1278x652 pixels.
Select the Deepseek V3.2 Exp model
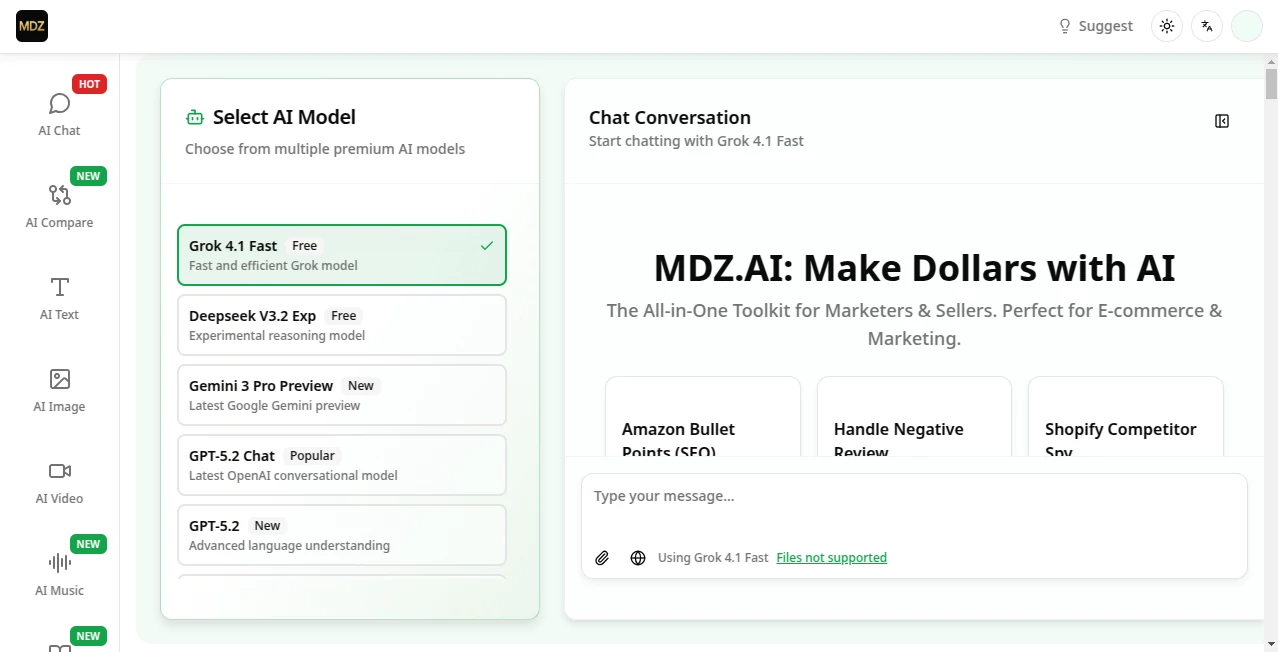point(342,324)
